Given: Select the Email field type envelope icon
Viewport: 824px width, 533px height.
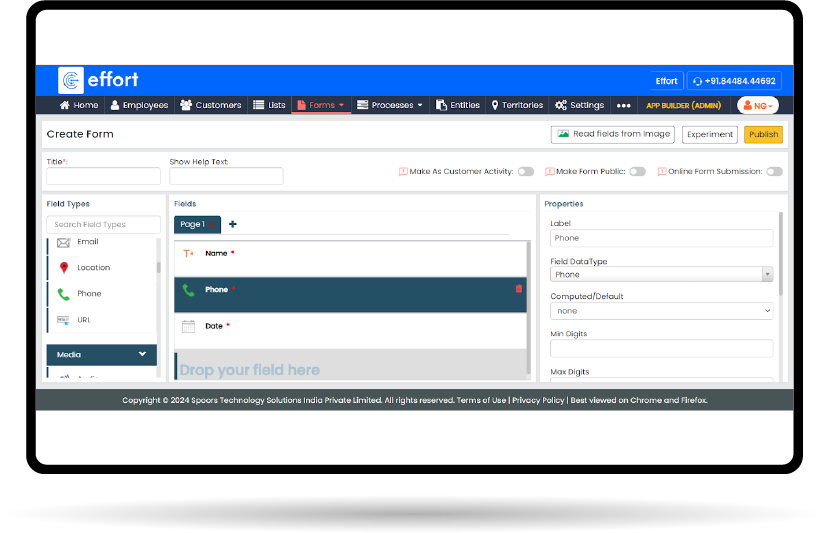Looking at the screenshot, I should click(x=64, y=243).
